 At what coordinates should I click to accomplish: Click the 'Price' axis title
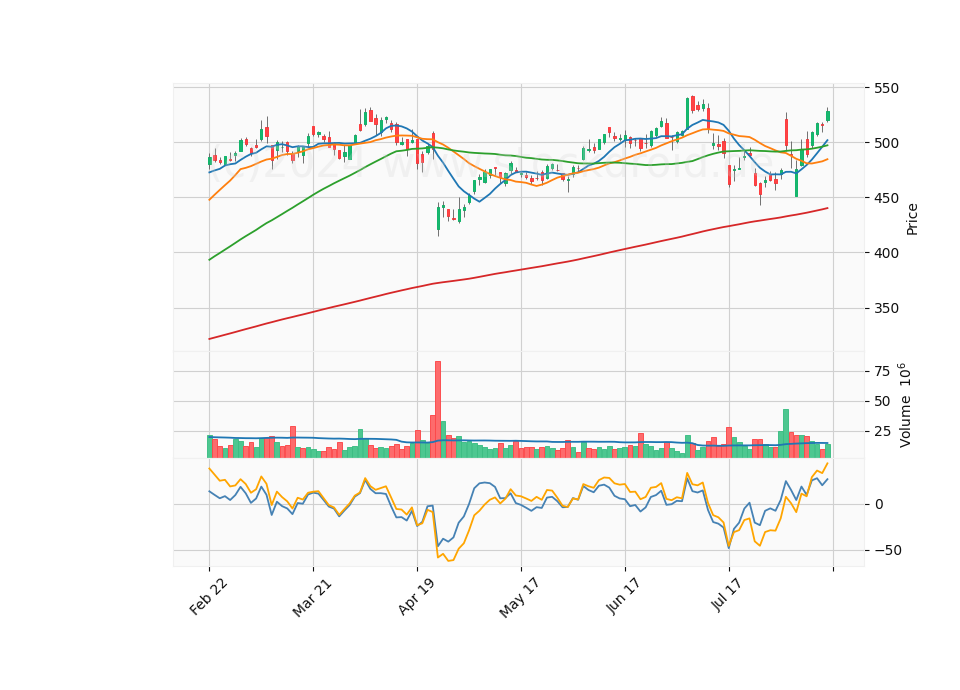point(912,220)
